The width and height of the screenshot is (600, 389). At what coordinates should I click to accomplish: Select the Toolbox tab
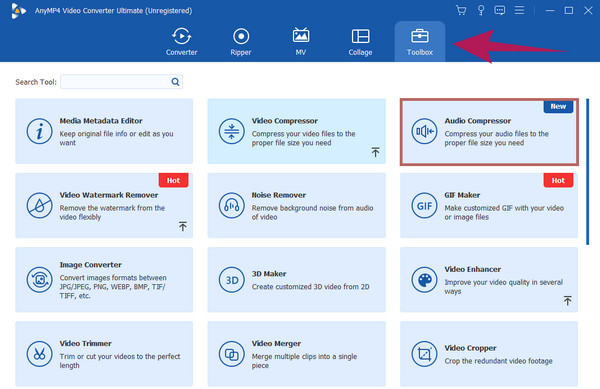coord(420,42)
